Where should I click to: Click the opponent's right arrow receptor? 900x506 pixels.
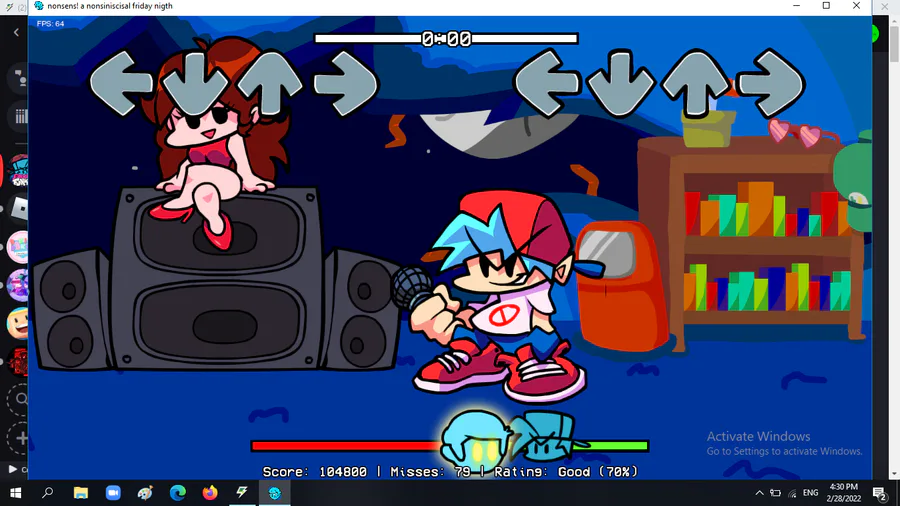346,83
